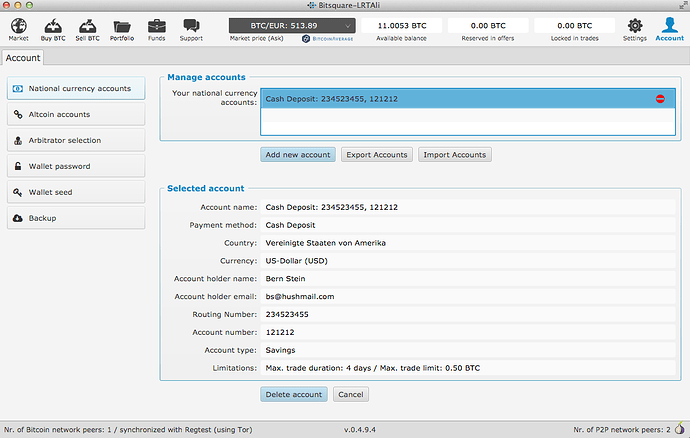Click the BitcoinAverage provider logo

(x=328, y=39)
